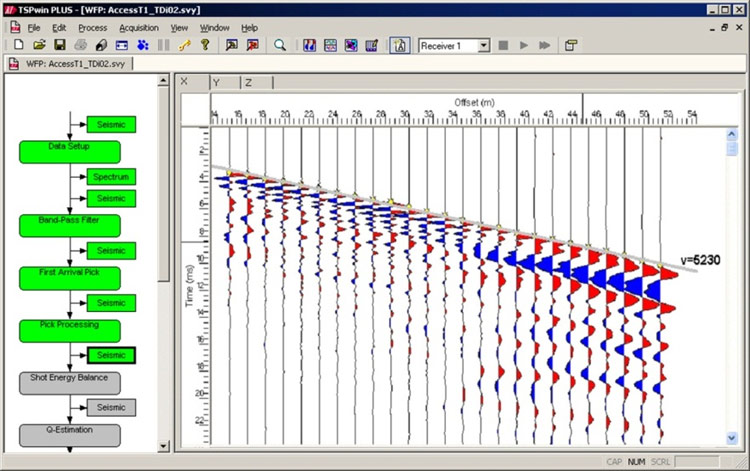
Task: Click the red document icon beside the File menu
Action: (x=15, y=27)
